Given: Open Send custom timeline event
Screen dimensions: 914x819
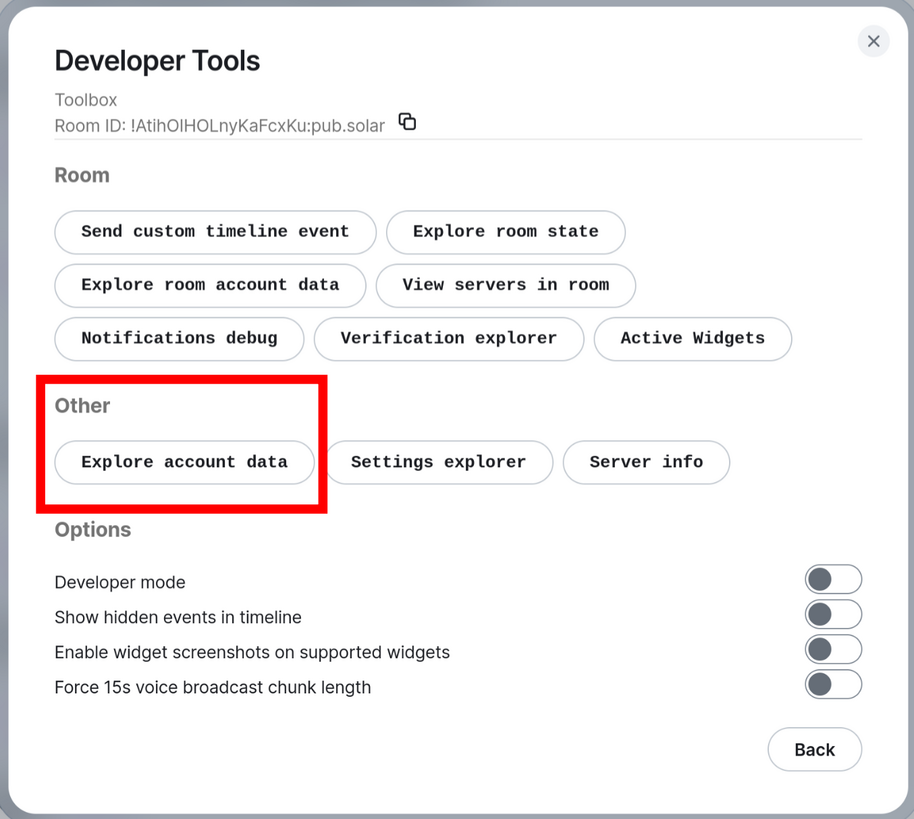Looking at the screenshot, I should [215, 232].
